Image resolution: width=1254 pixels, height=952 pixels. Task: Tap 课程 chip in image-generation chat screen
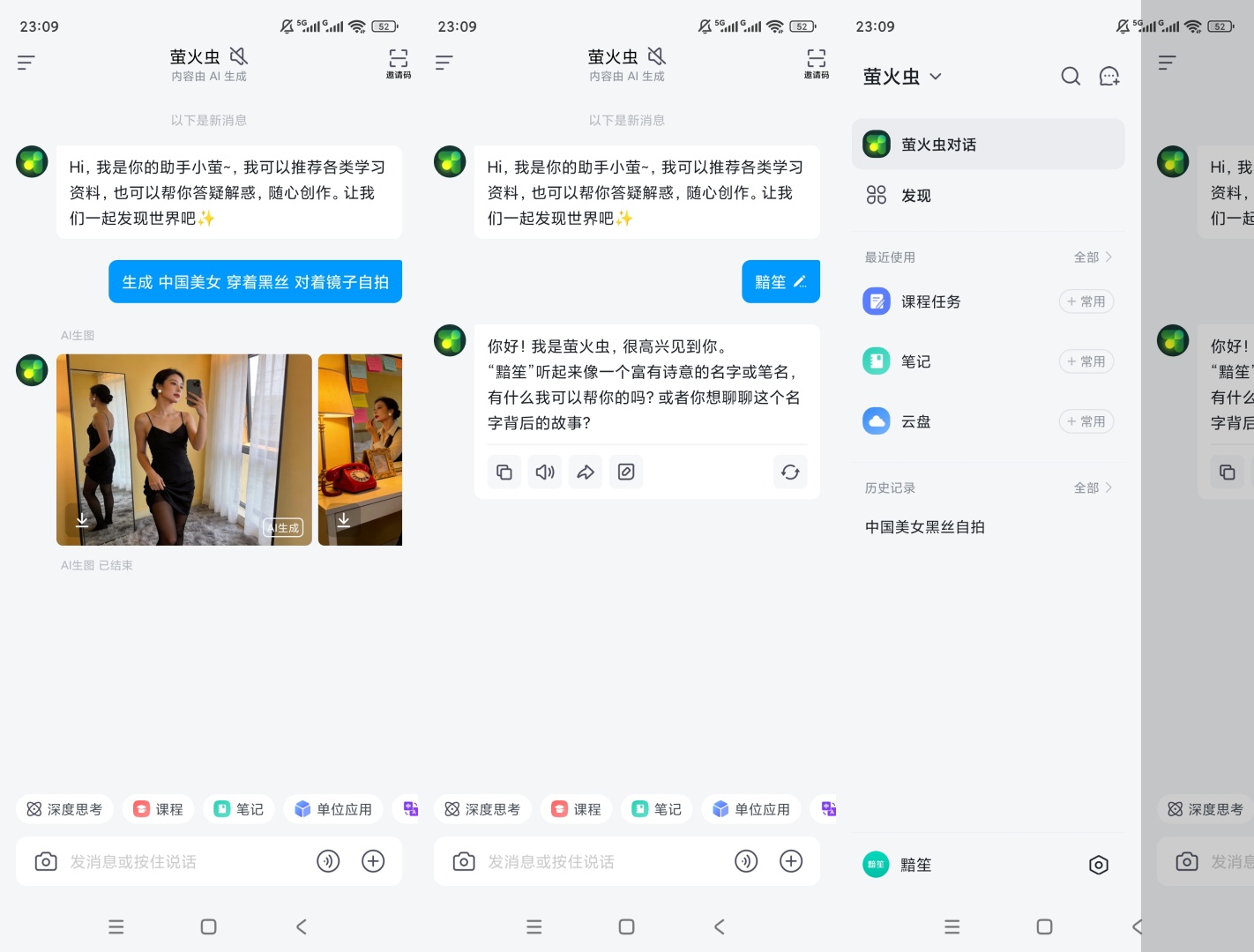tap(158, 809)
